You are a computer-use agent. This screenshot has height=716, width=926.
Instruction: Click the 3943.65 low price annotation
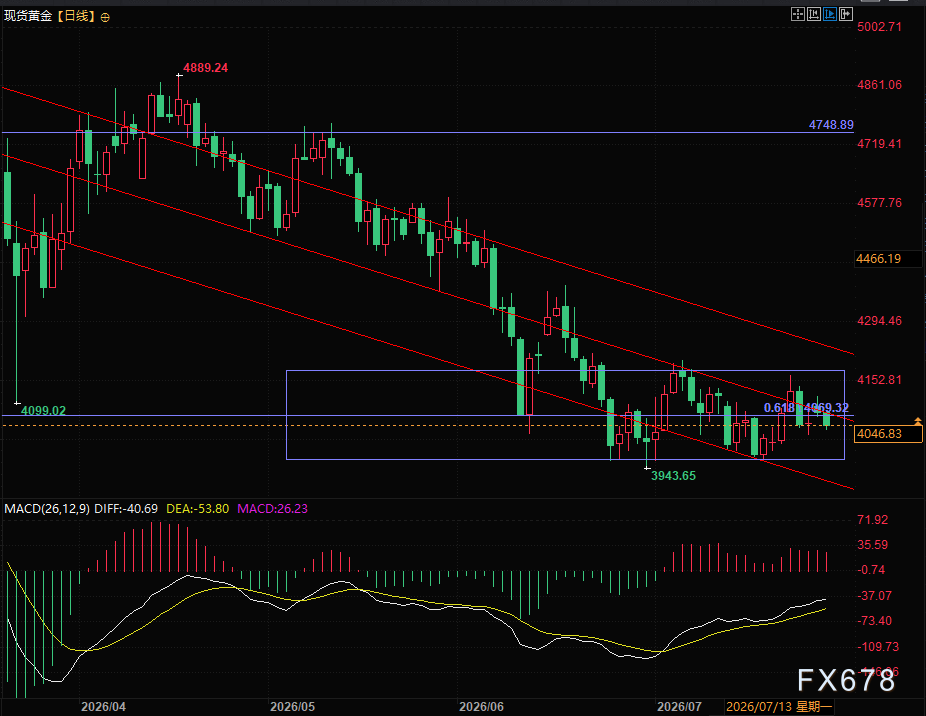(673, 476)
